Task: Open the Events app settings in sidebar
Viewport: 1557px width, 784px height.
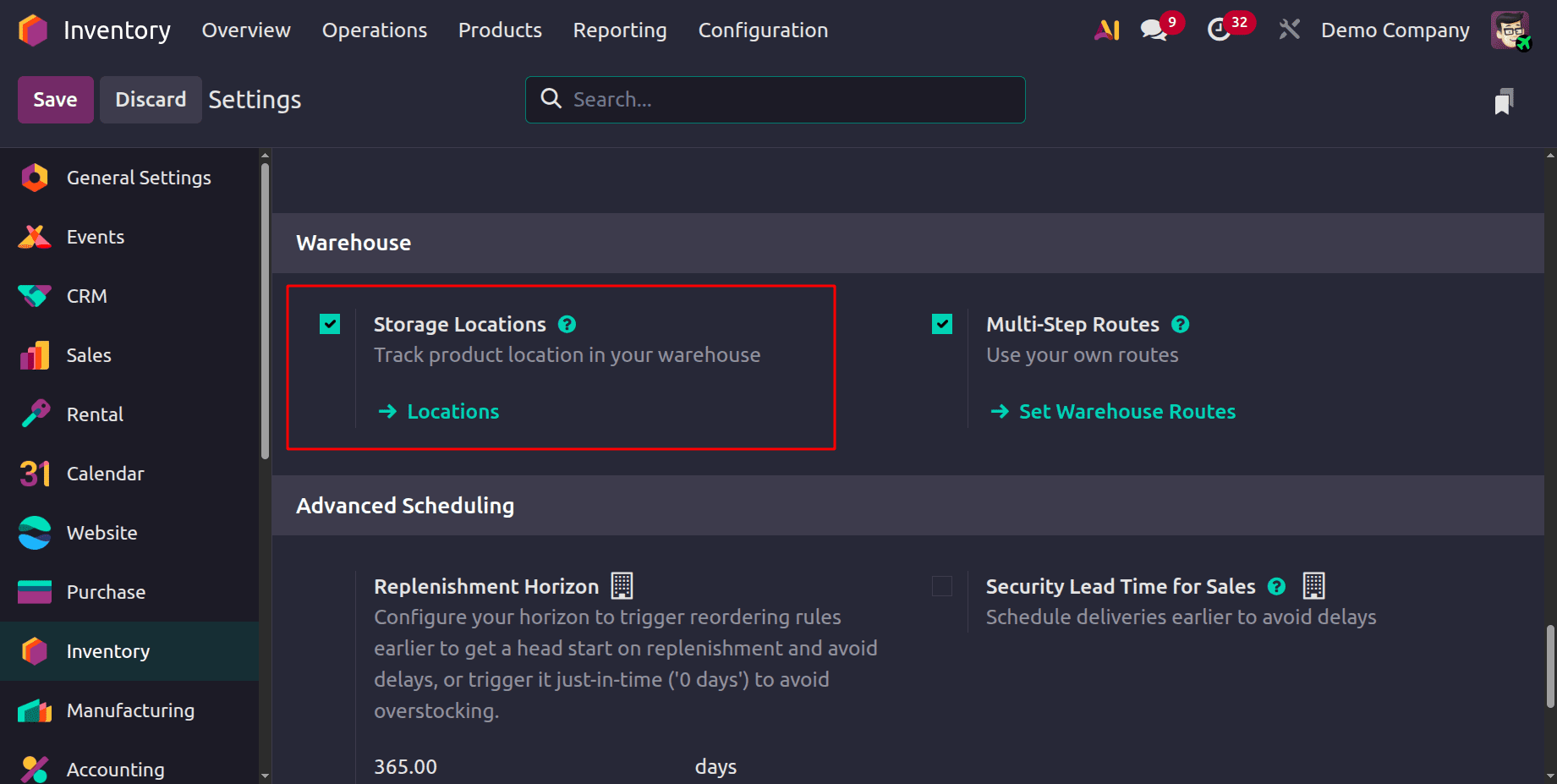Action: (x=95, y=237)
